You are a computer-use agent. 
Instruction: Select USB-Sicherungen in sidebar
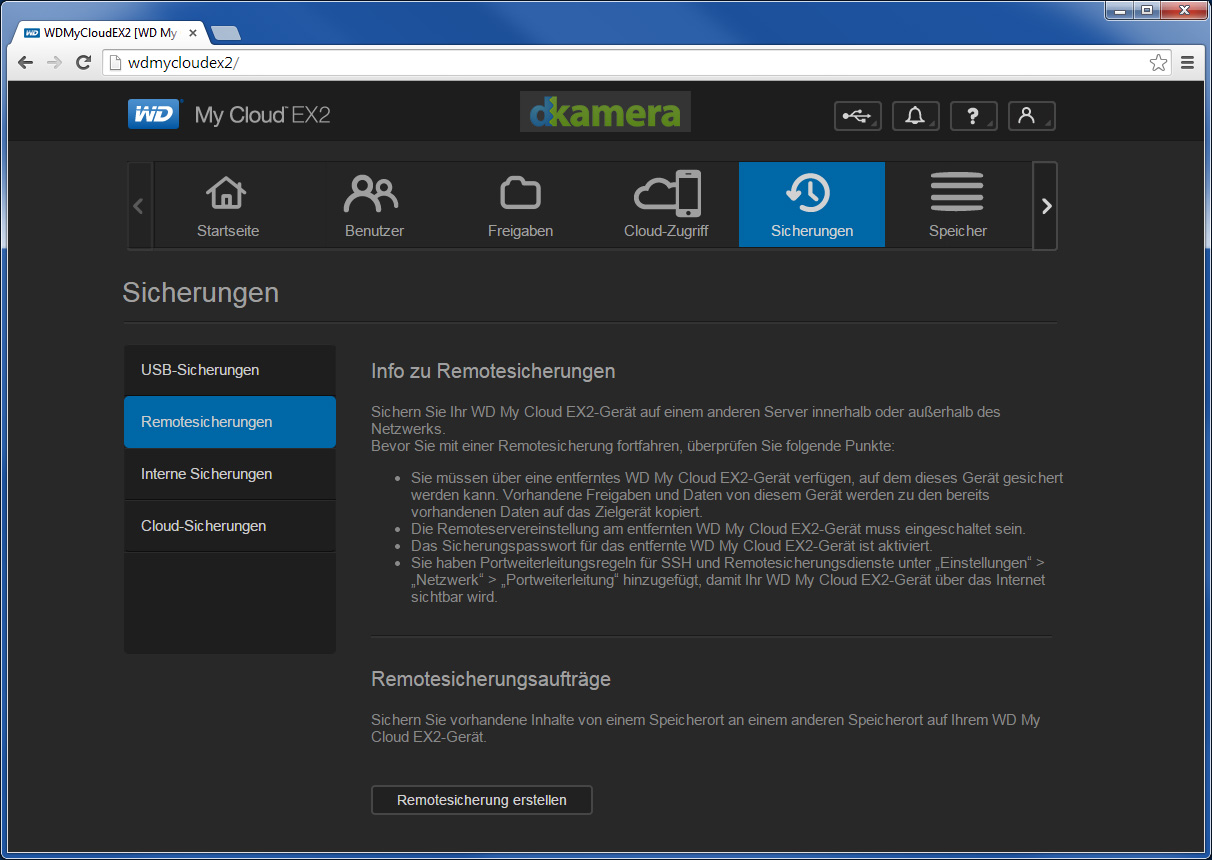(x=230, y=370)
